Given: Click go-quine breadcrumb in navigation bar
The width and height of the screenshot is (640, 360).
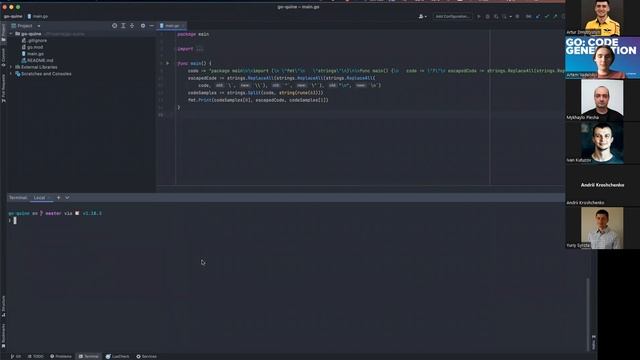Looking at the screenshot, I should click(13, 16).
